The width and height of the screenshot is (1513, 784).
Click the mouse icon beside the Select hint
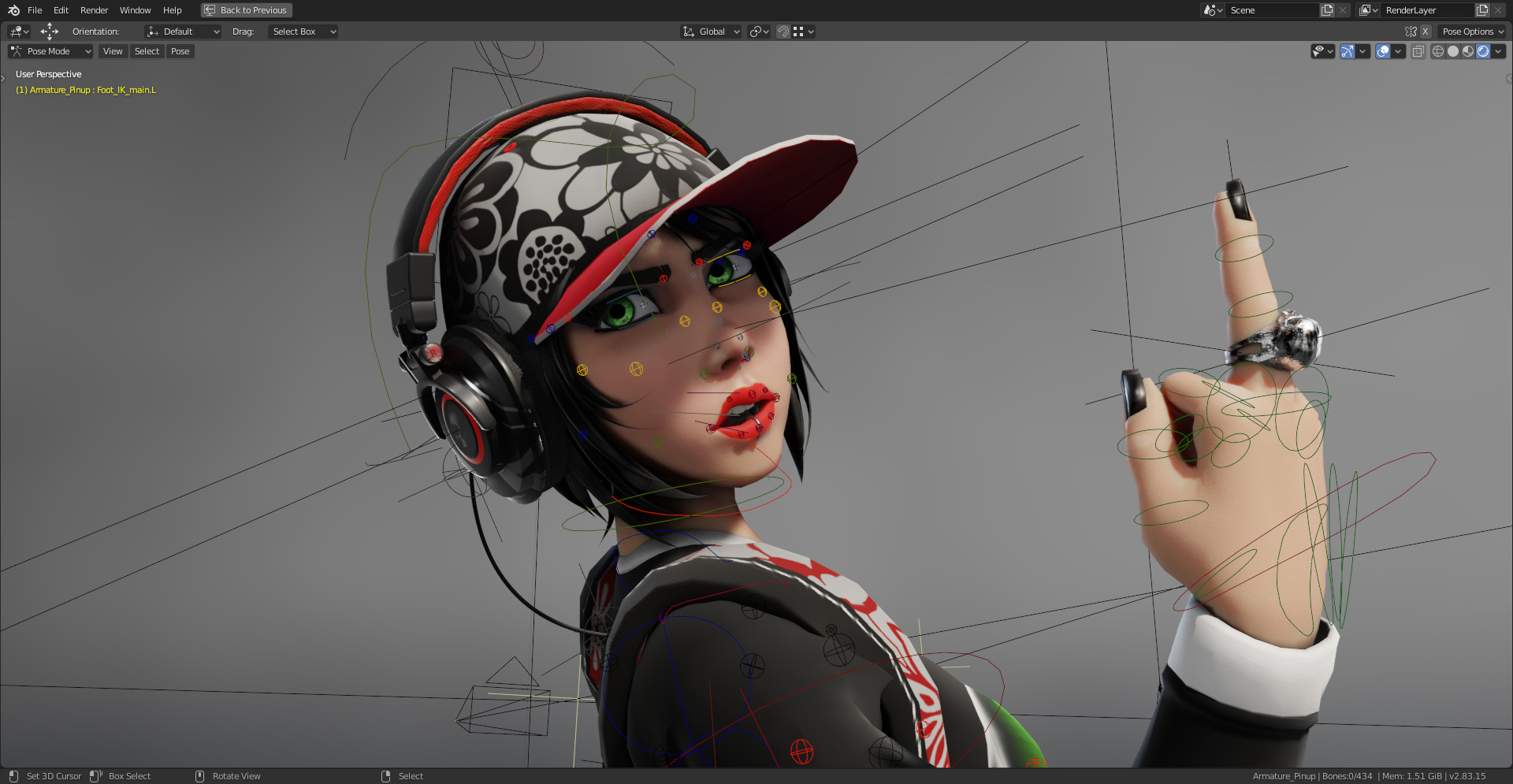[x=386, y=776]
